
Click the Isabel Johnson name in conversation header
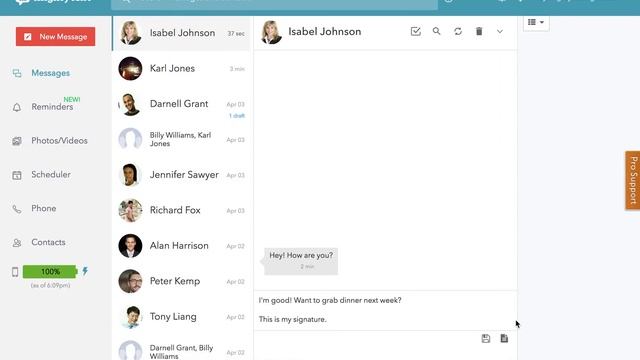click(325, 31)
